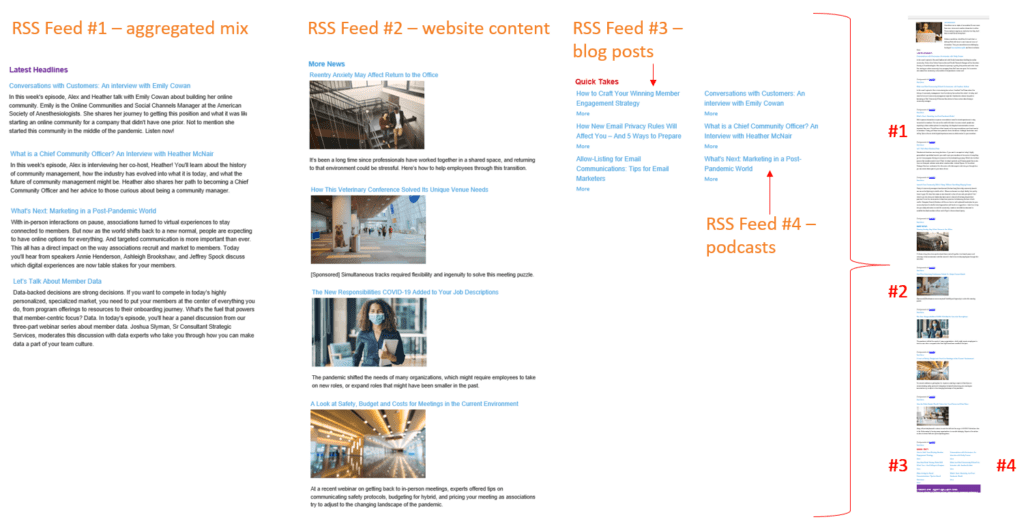Click More under Email Privacy Rules post
The image size is (1024, 528).
coord(583,147)
